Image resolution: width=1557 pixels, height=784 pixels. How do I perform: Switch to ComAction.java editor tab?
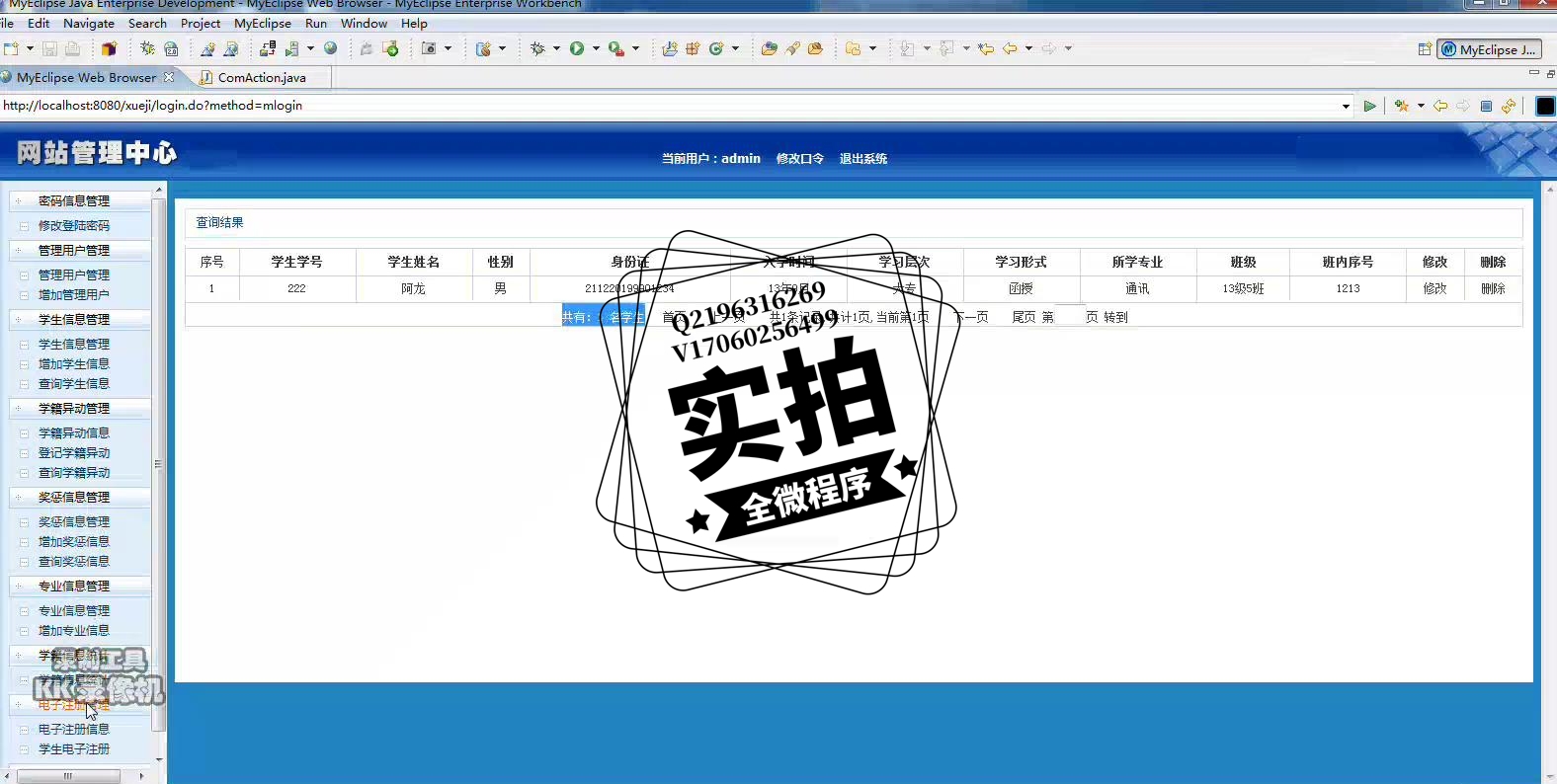262,77
